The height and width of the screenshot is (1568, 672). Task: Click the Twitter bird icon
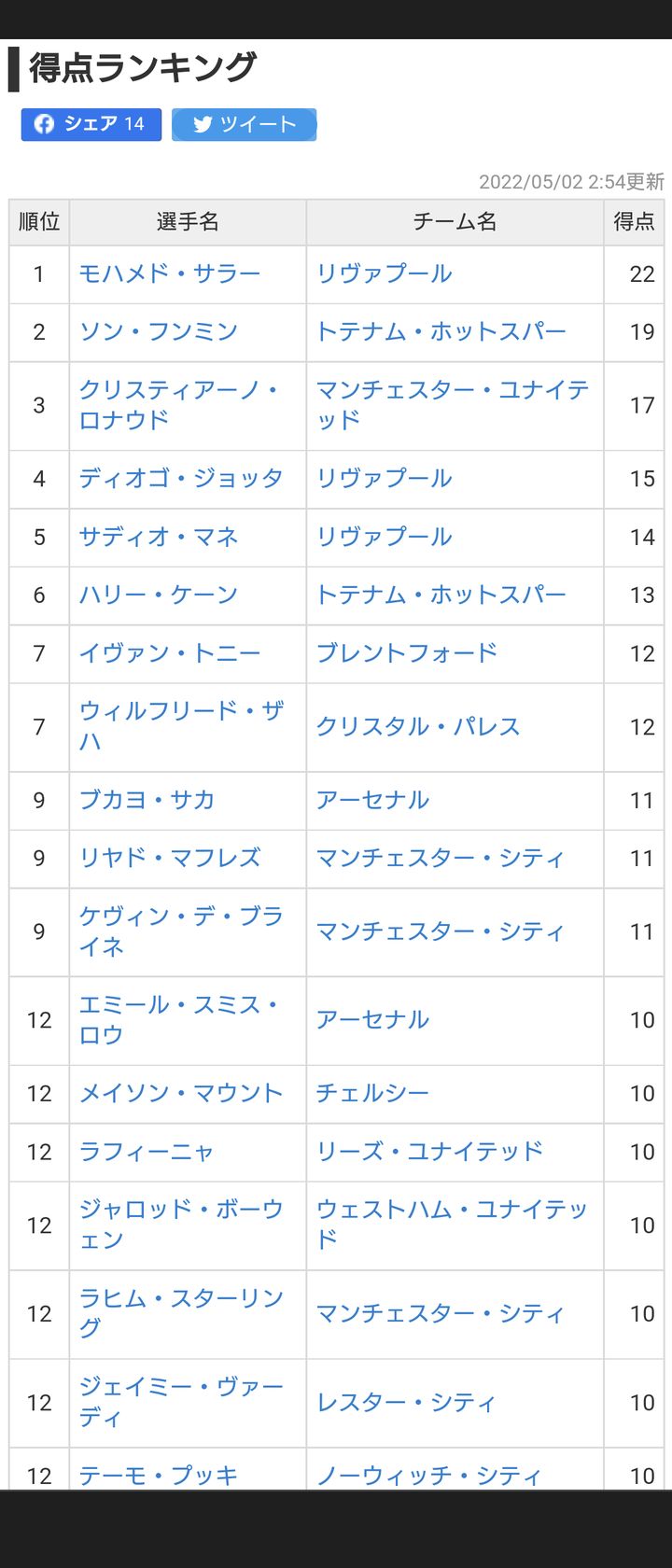pyautogui.click(x=203, y=125)
